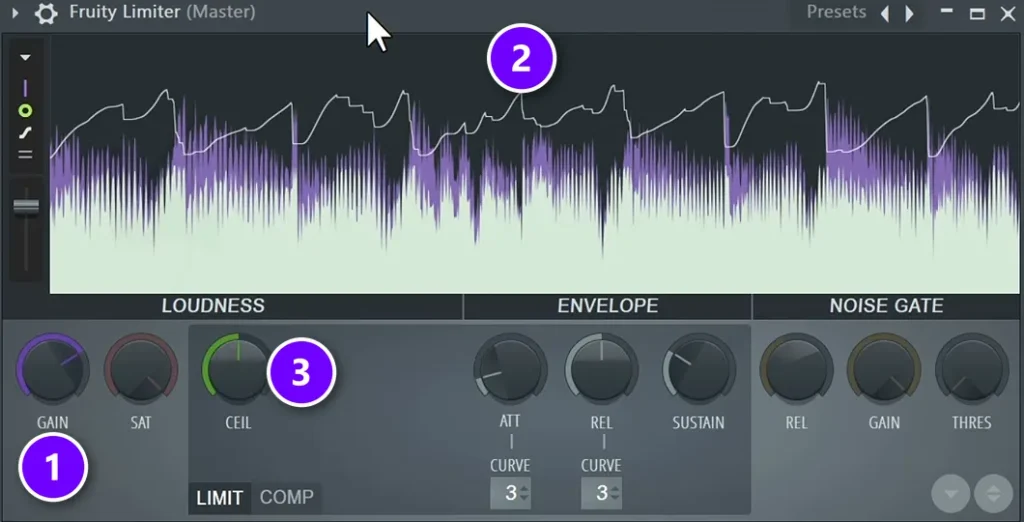Click the ENVELOPE section header
1024x522 pixels.
coord(607,306)
